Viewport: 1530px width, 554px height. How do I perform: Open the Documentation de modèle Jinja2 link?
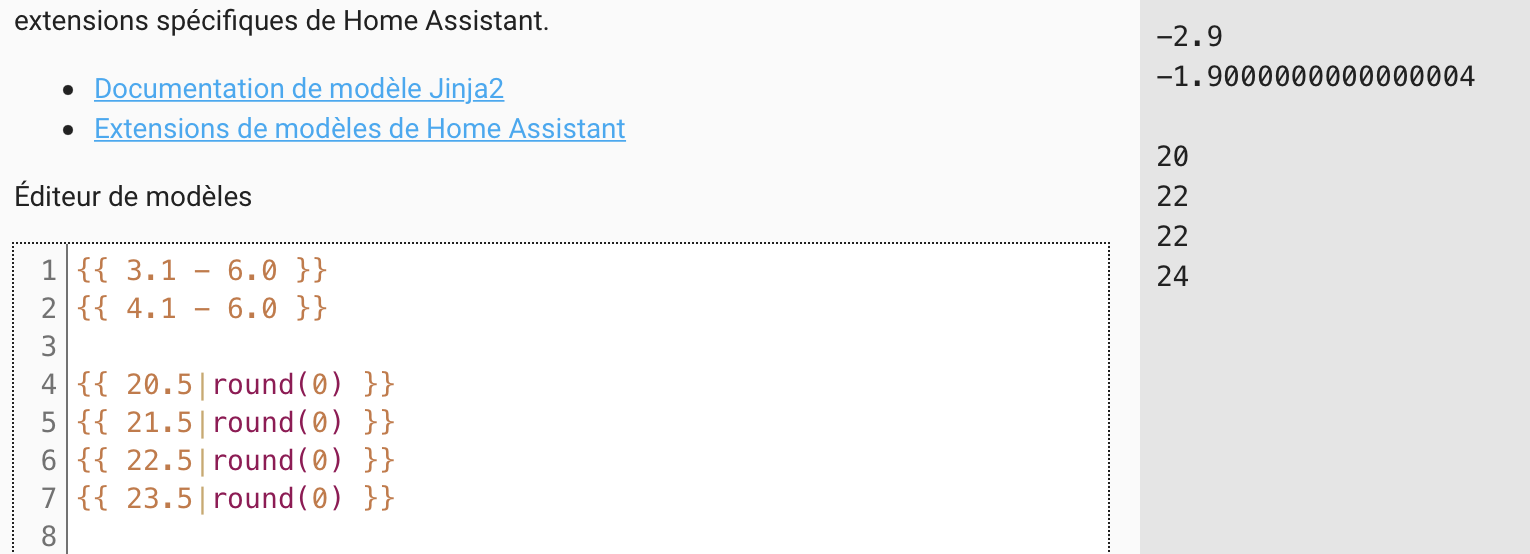click(x=299, y=89)
